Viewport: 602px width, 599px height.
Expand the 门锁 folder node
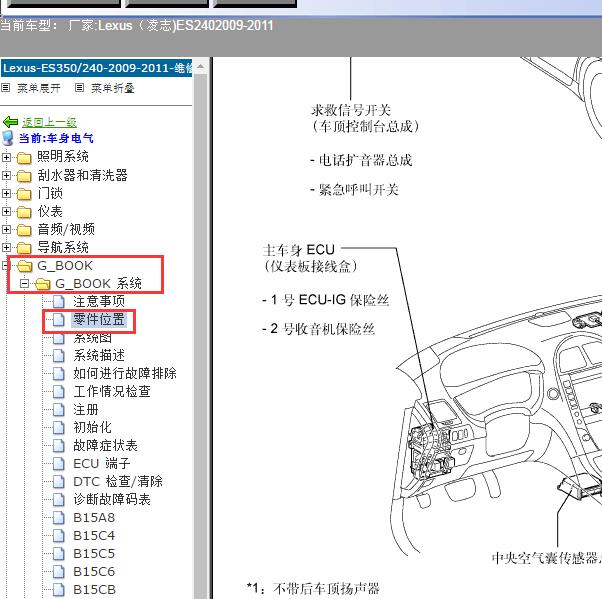(x=6, y=193)
